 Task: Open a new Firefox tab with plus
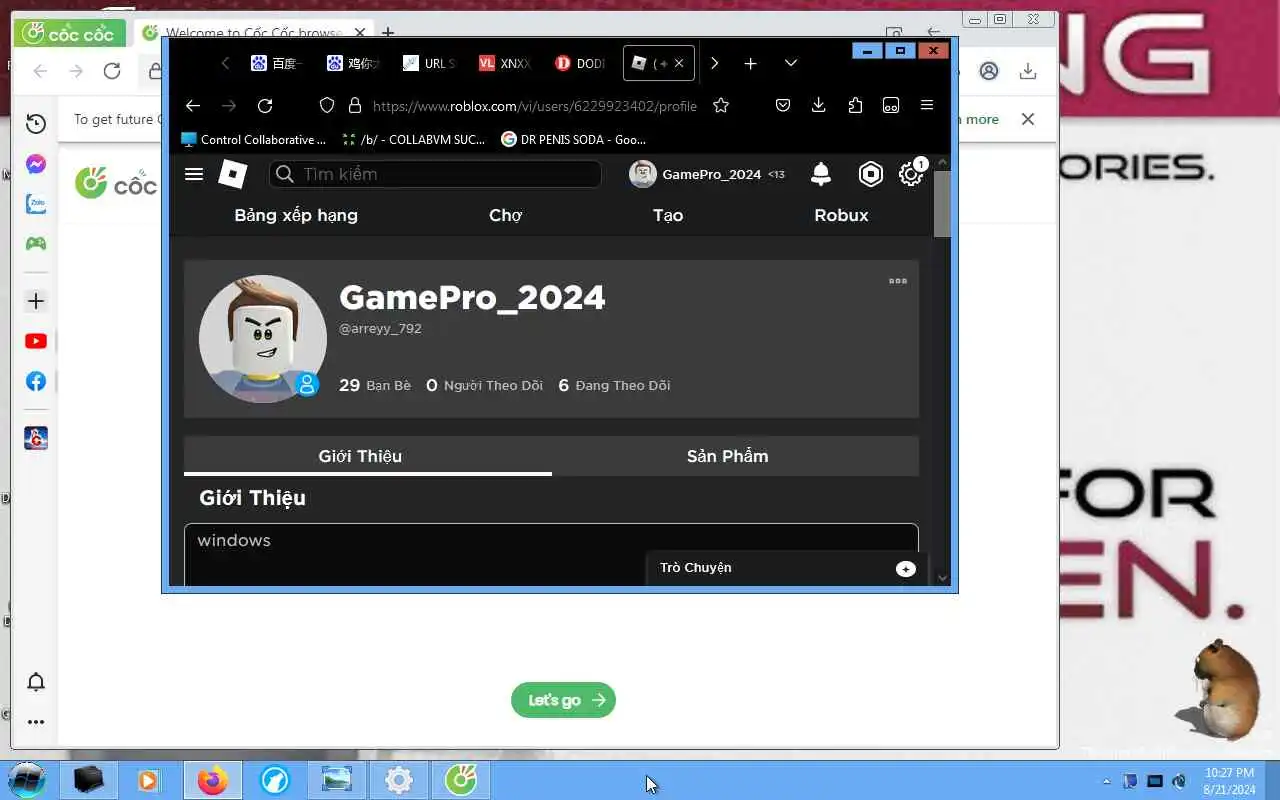pos(750,63)
